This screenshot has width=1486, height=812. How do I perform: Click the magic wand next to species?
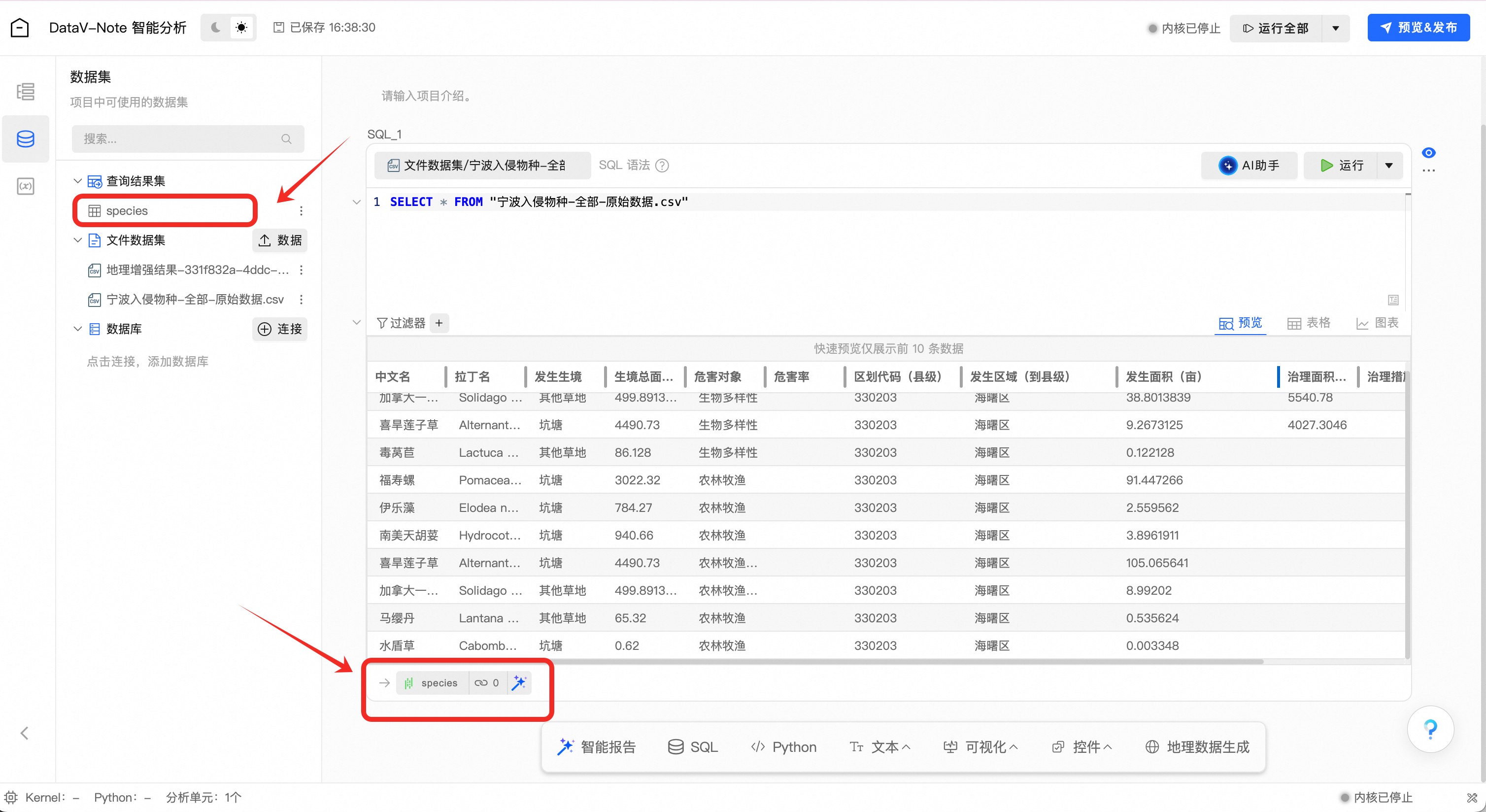(519, 682)
